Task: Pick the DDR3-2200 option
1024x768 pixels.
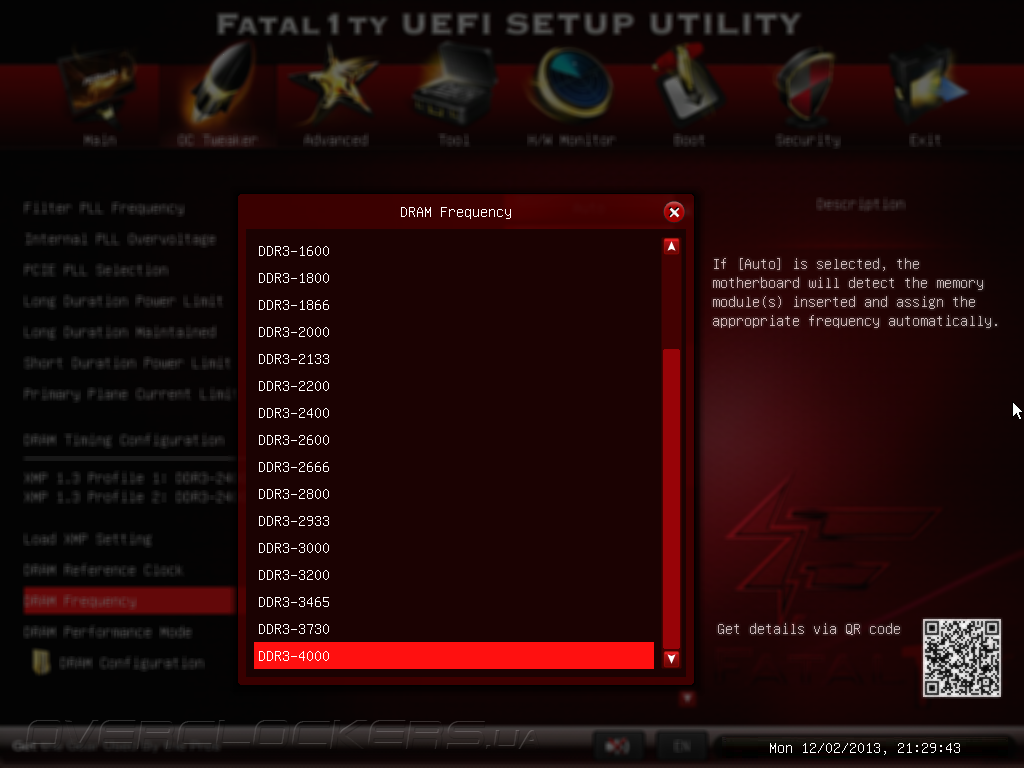Action: click(x=454, y=386)
